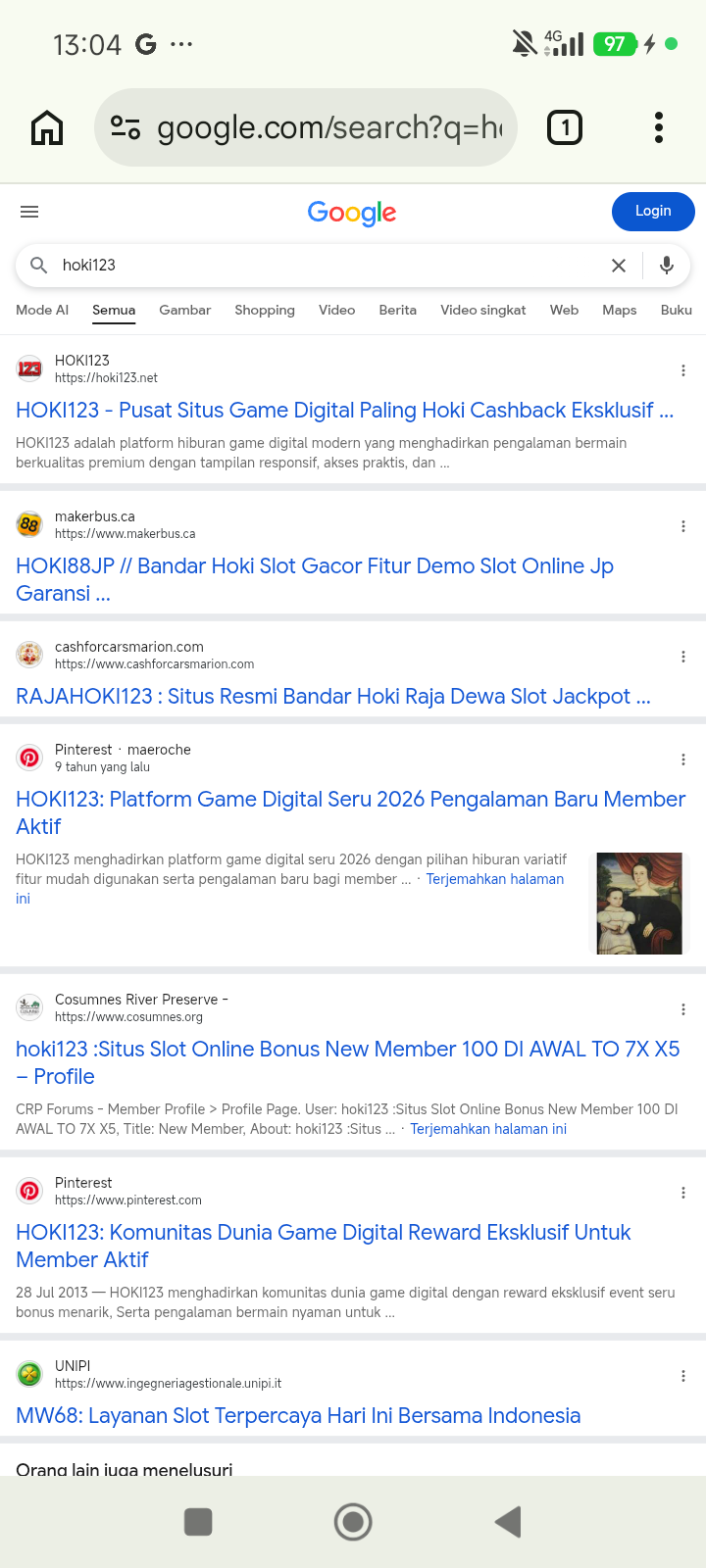The image size is (706, 1568).
Task: Open HOKI123 Platform Game Digital Seru 2026 link
Action: click(x=351, y=812)
